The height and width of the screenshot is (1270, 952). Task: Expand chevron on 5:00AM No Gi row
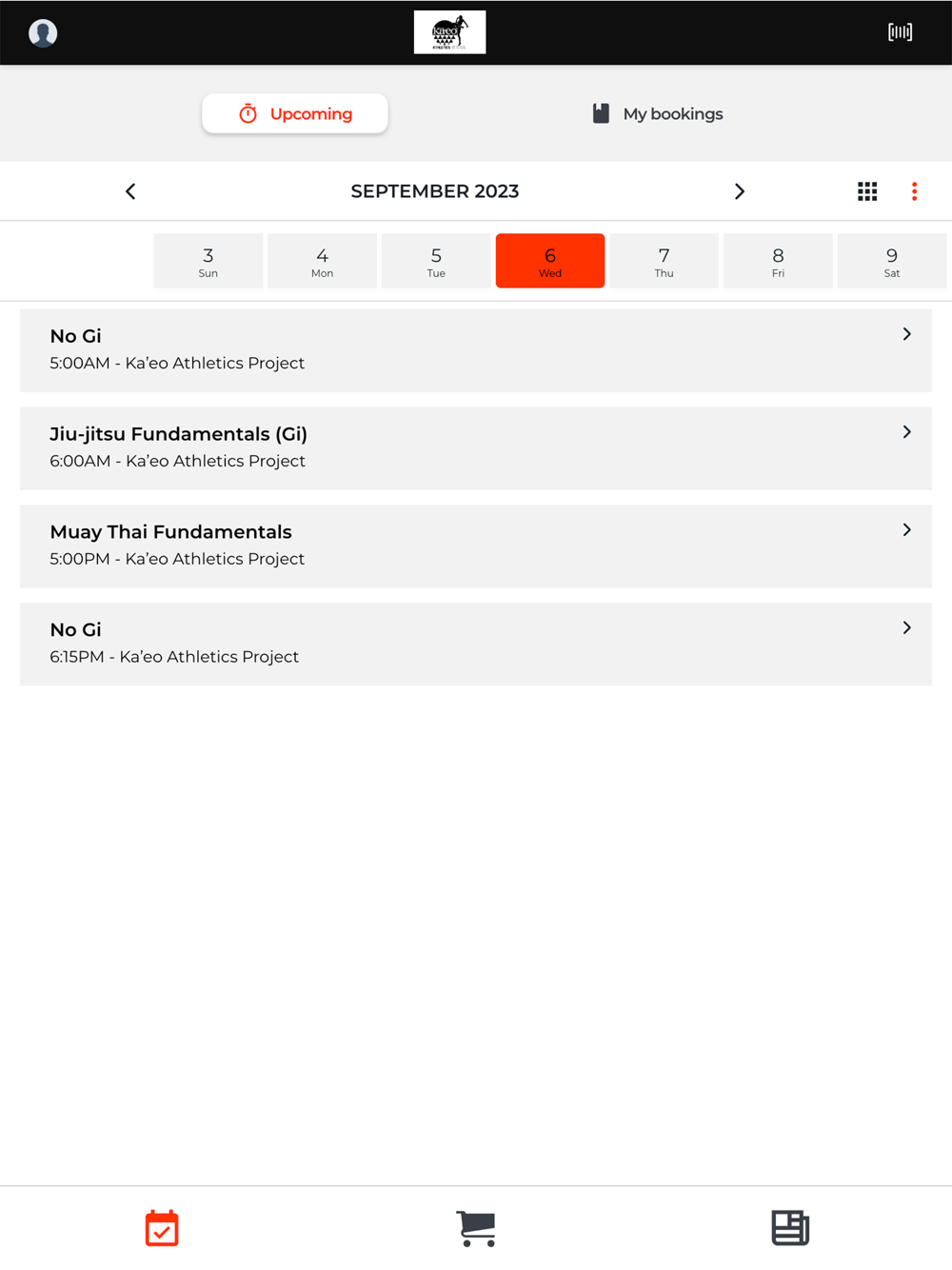pyautogui.click(x=906, y=334)
